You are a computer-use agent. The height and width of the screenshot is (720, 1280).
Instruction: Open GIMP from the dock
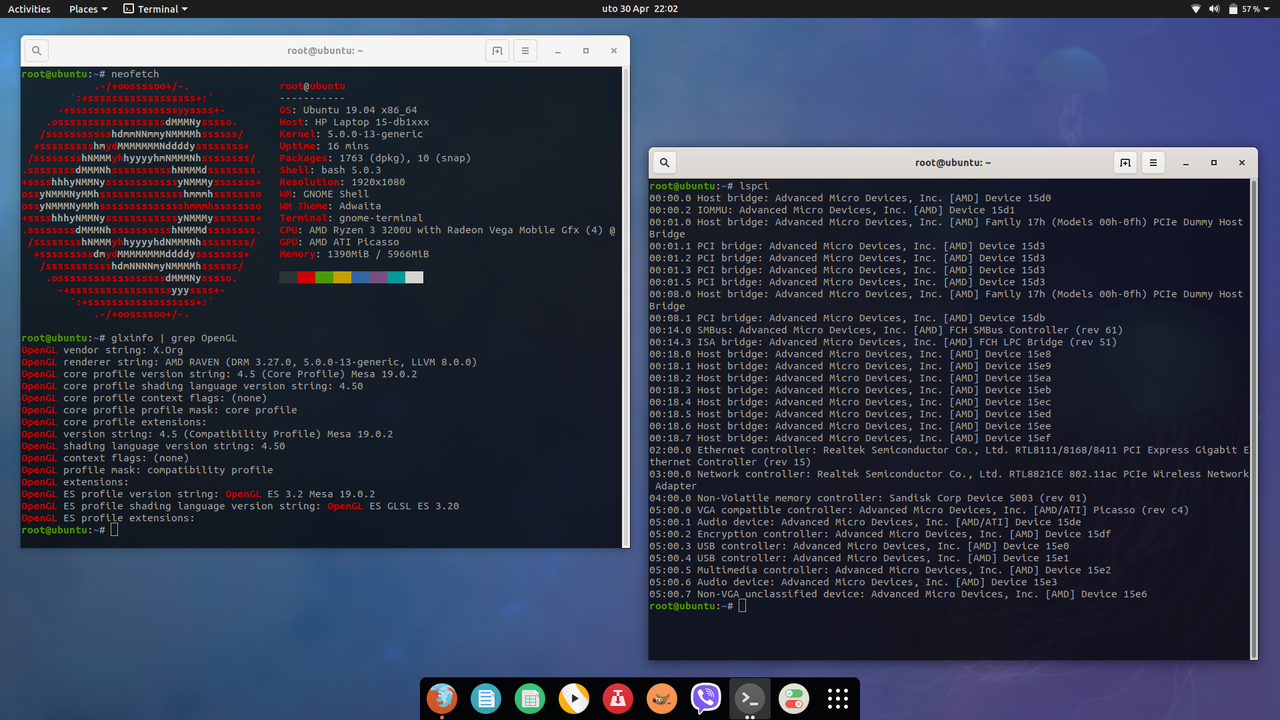(x=661, y=699)
